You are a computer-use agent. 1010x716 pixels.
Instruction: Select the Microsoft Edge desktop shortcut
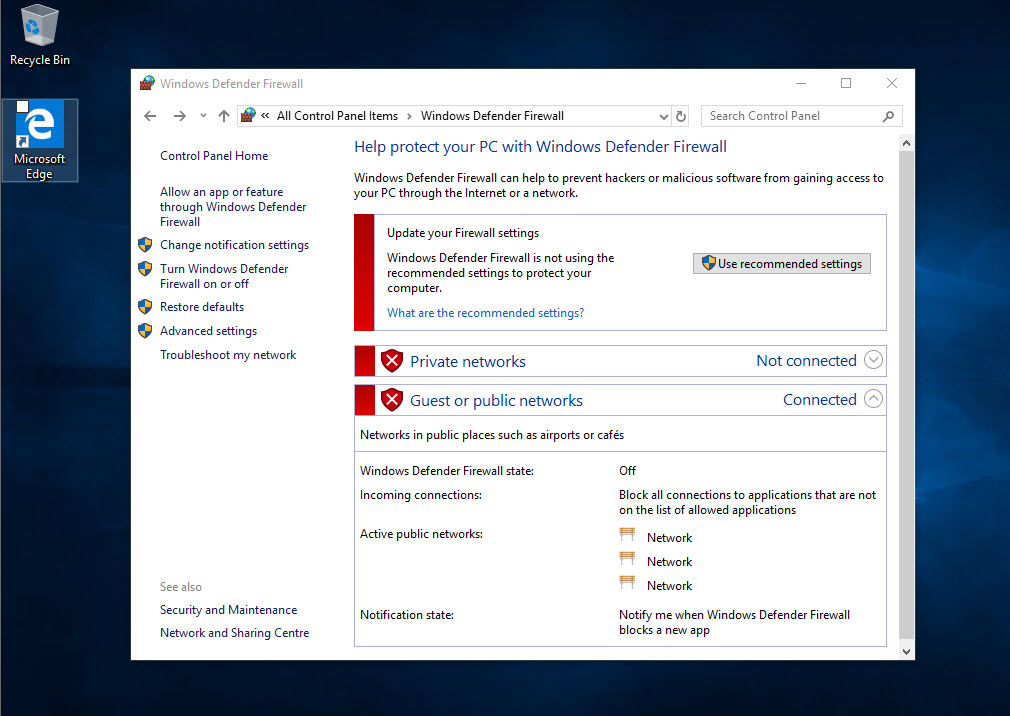[x=40, y=140]
